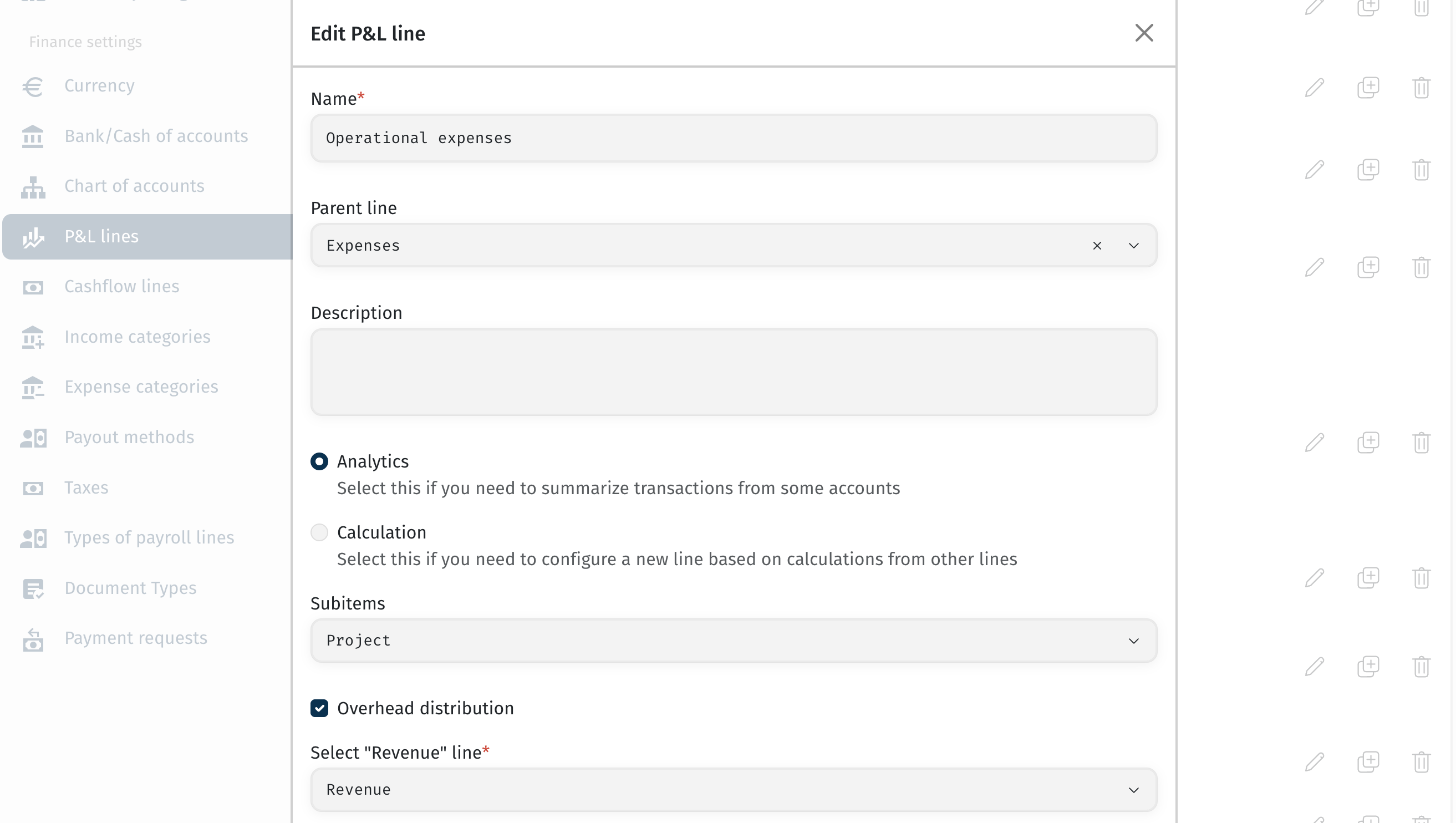Click the Income categories icon

tap(33, 337)
